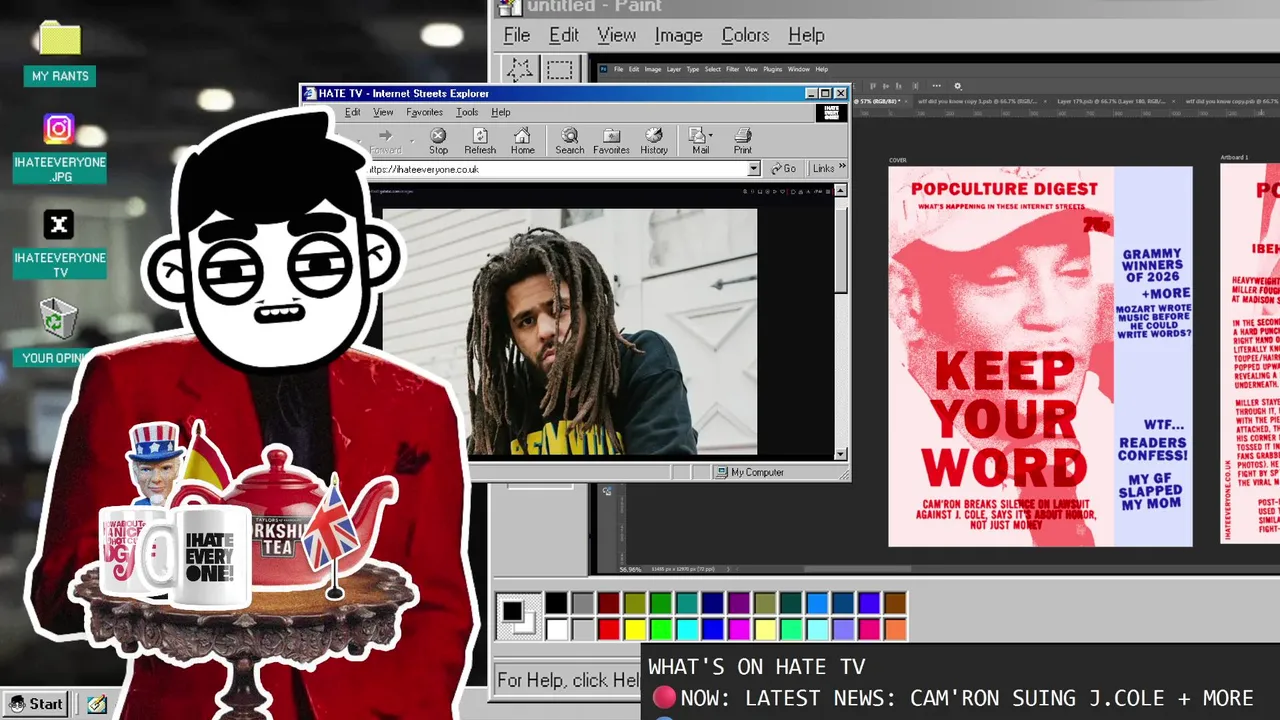Click the HATE brand logo in browser corner

[830, 113]
